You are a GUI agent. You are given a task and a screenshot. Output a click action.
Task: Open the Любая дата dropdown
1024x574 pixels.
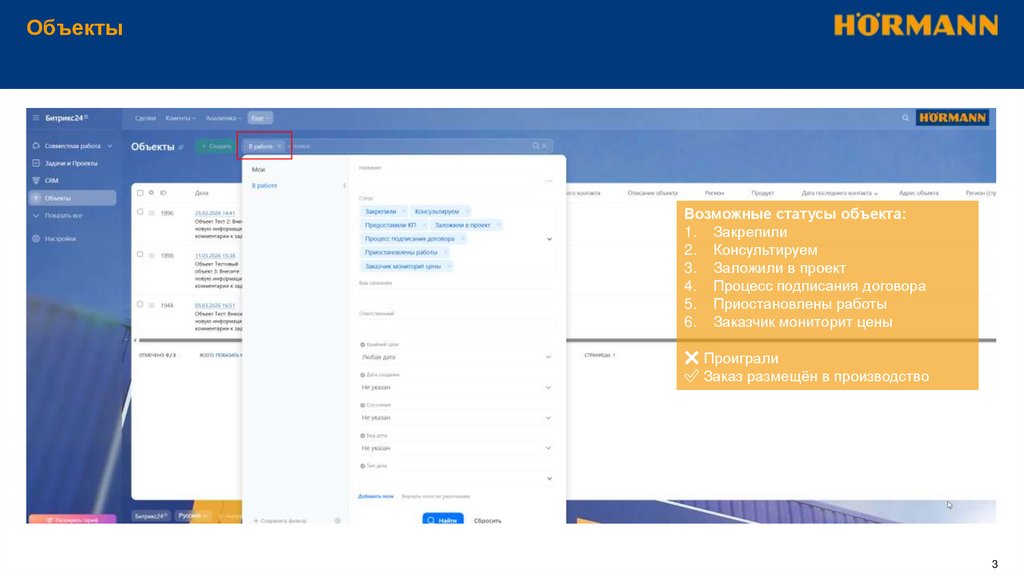click(456, 357)
